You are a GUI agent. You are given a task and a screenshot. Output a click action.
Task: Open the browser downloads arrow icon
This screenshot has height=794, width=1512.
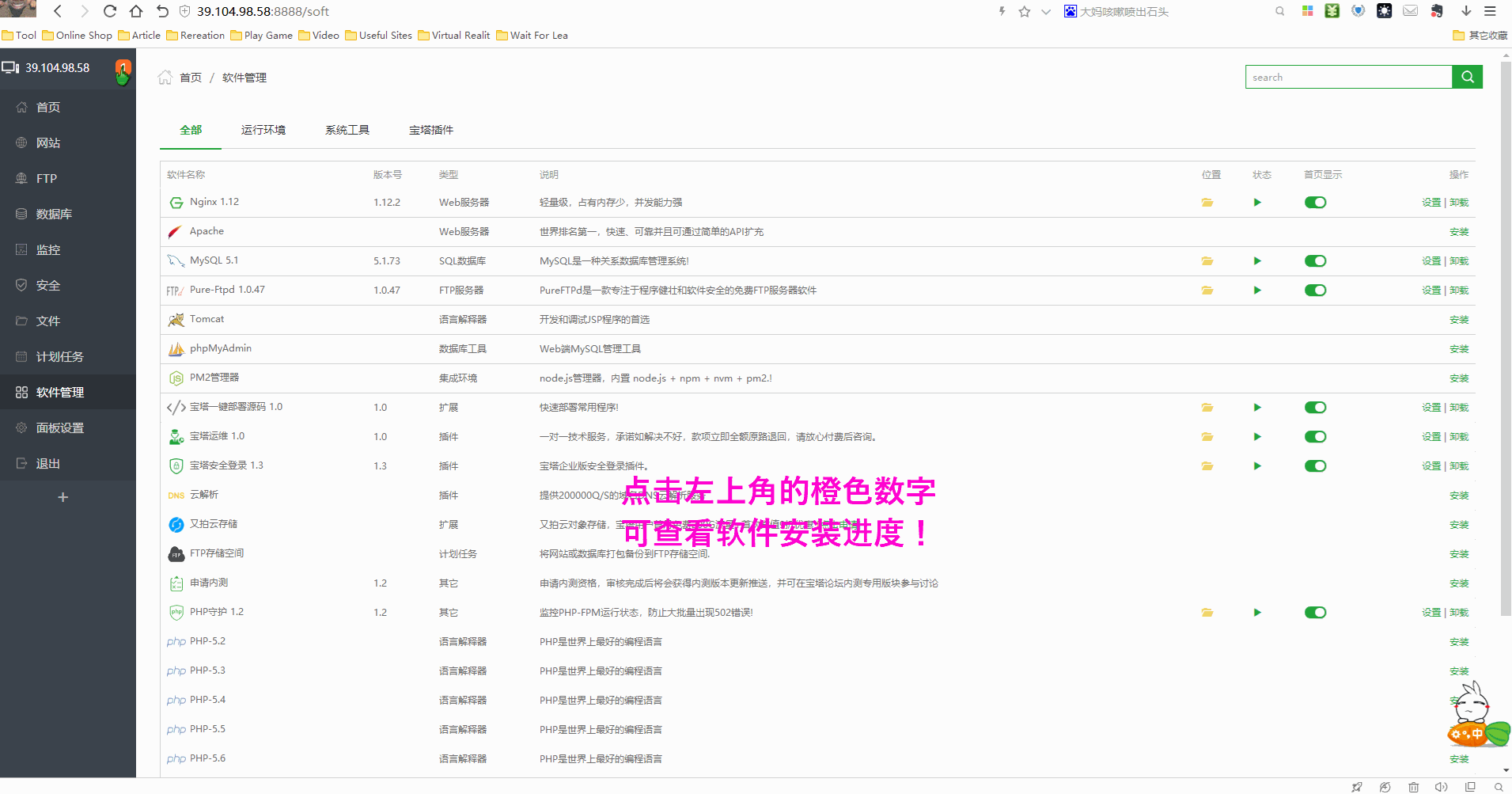tap(1466, 11)
